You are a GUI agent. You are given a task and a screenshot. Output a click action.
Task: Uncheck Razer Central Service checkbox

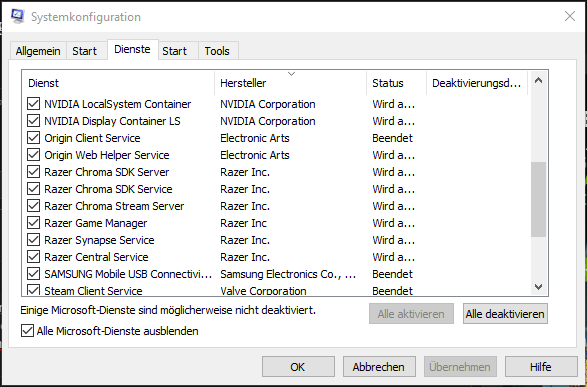[x=33, y=257]
